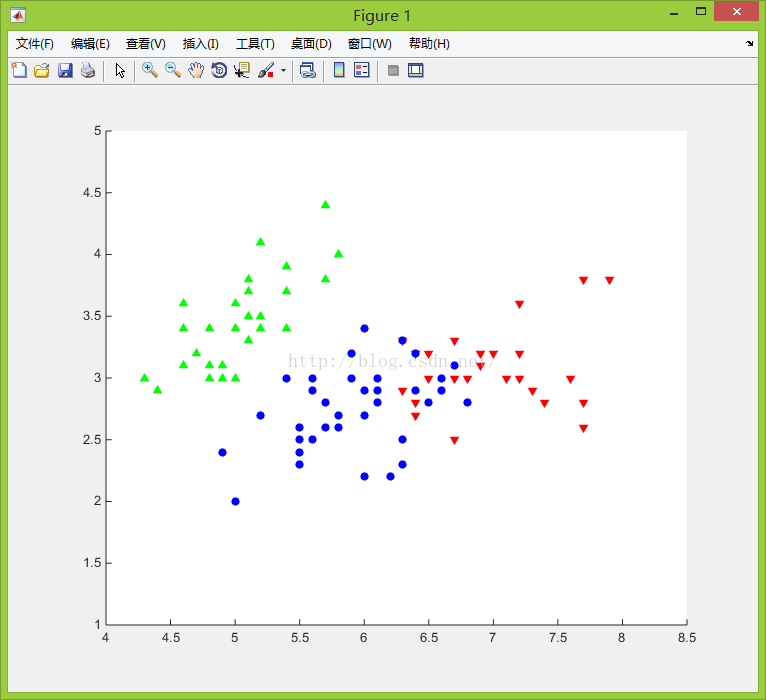Click the Hide Plot Tools icon
The image size is (766, 700).
(393, 71)
